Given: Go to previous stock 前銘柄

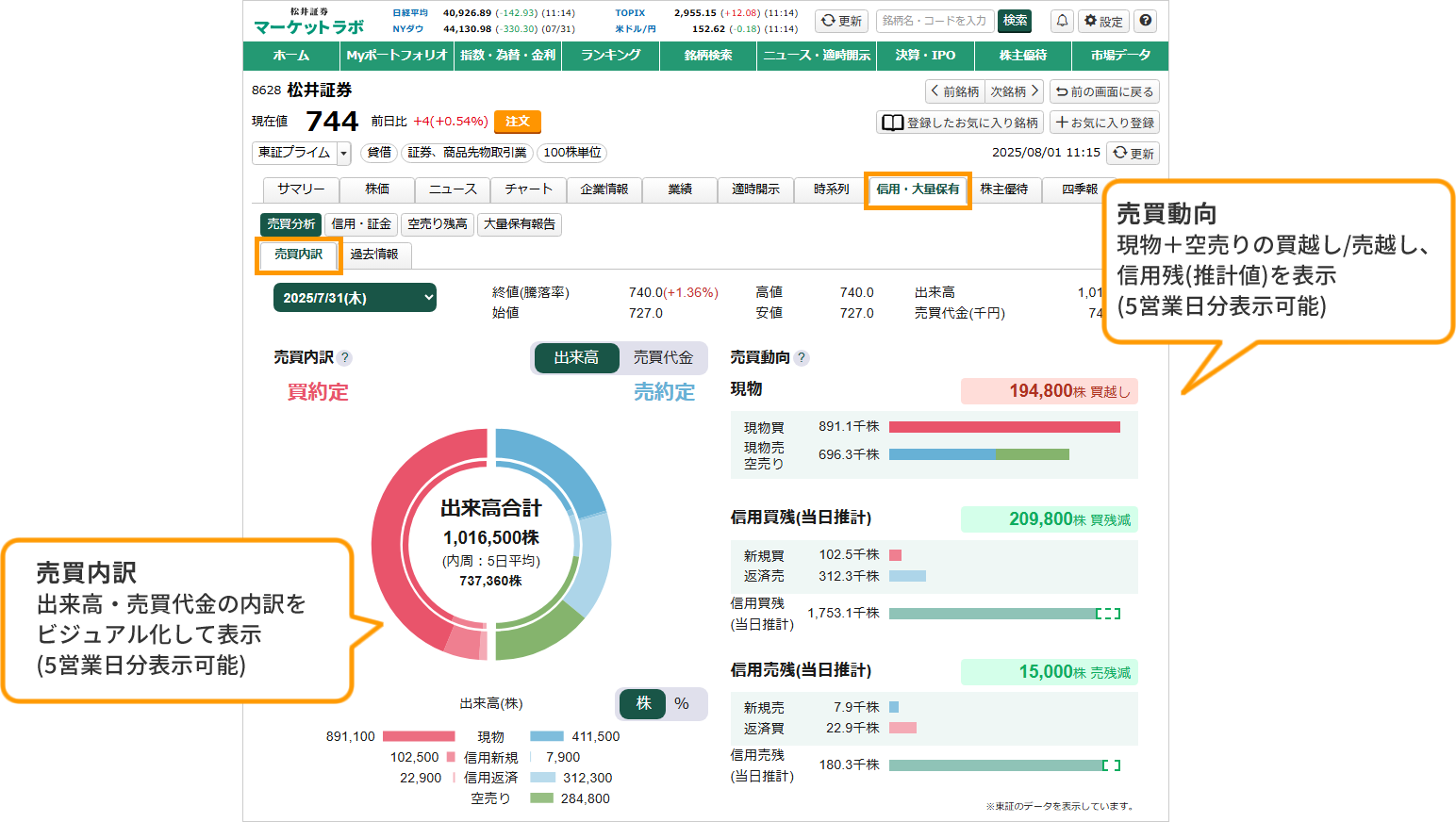Looking at the screenshot, I should [955, 91].
